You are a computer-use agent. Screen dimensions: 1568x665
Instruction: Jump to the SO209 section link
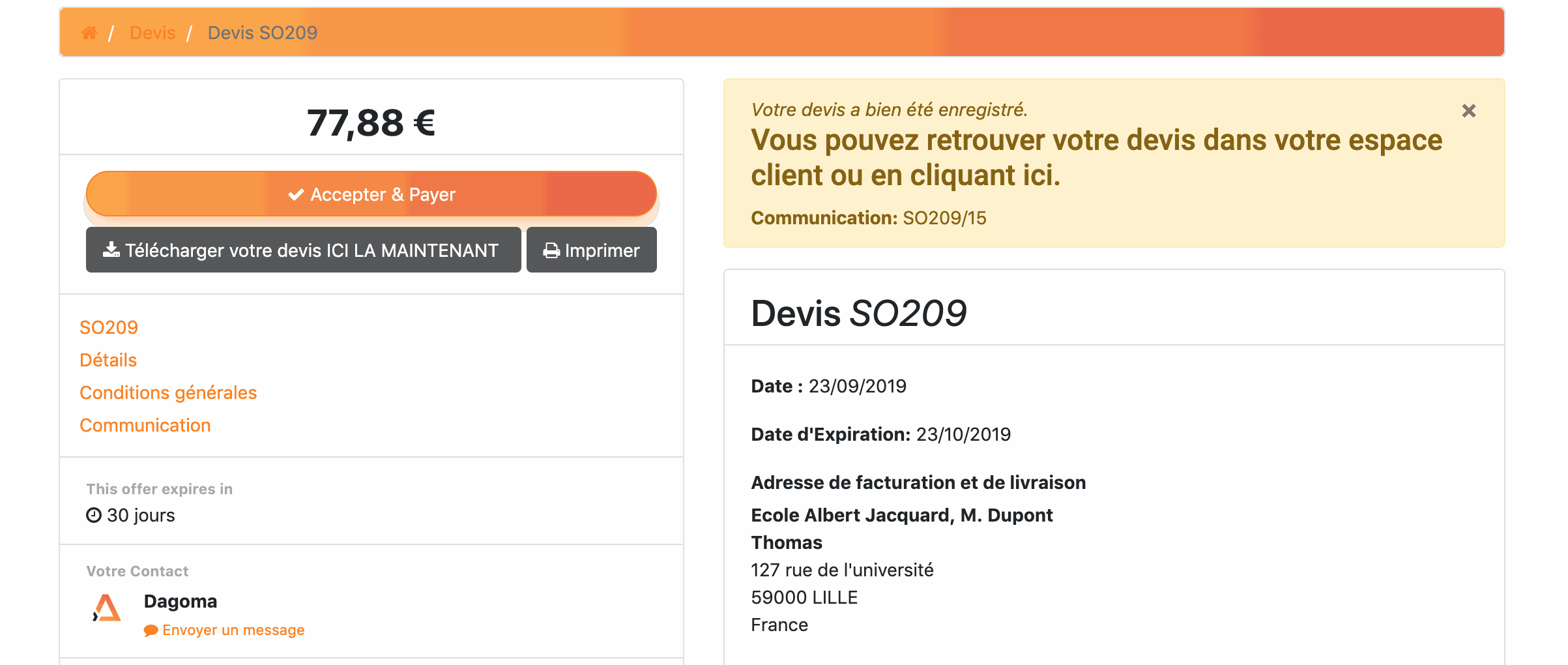point(109,327)
